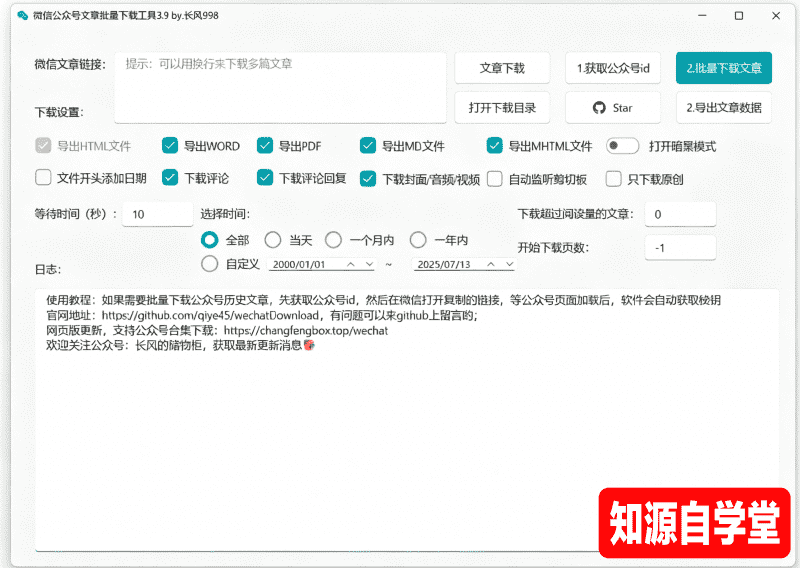Image resolution: width=800 pixels, height=568 pixels.
Task: Decrease start date with down arrow
Action: (369, 264)
